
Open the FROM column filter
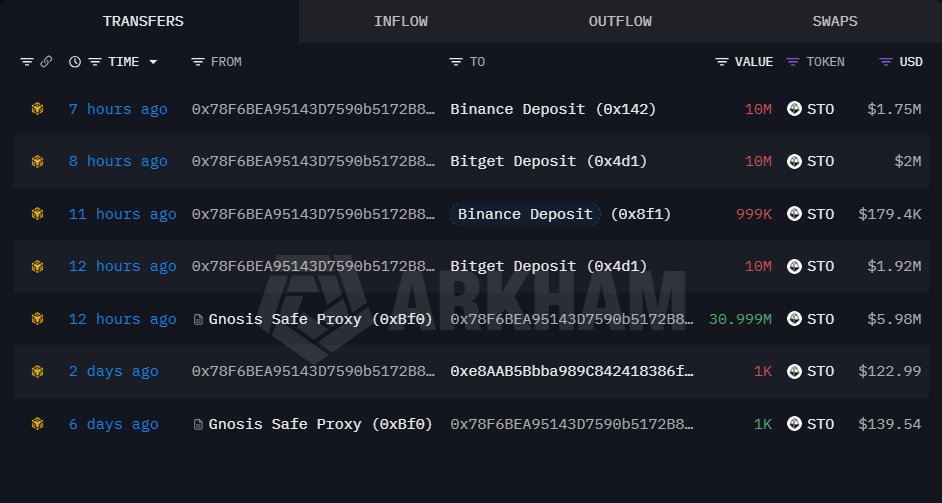tap(198, 62)
